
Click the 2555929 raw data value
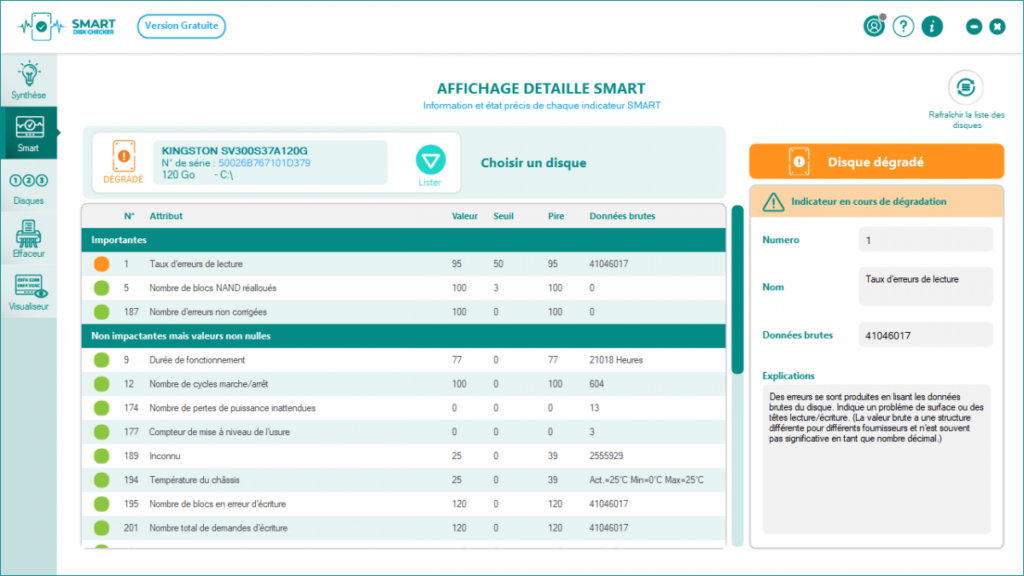[606, 456]
